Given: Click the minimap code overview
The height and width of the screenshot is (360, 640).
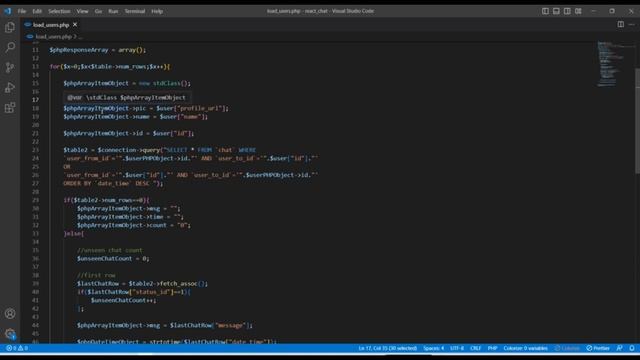Looking at the screenshot, I should (612, 63).
